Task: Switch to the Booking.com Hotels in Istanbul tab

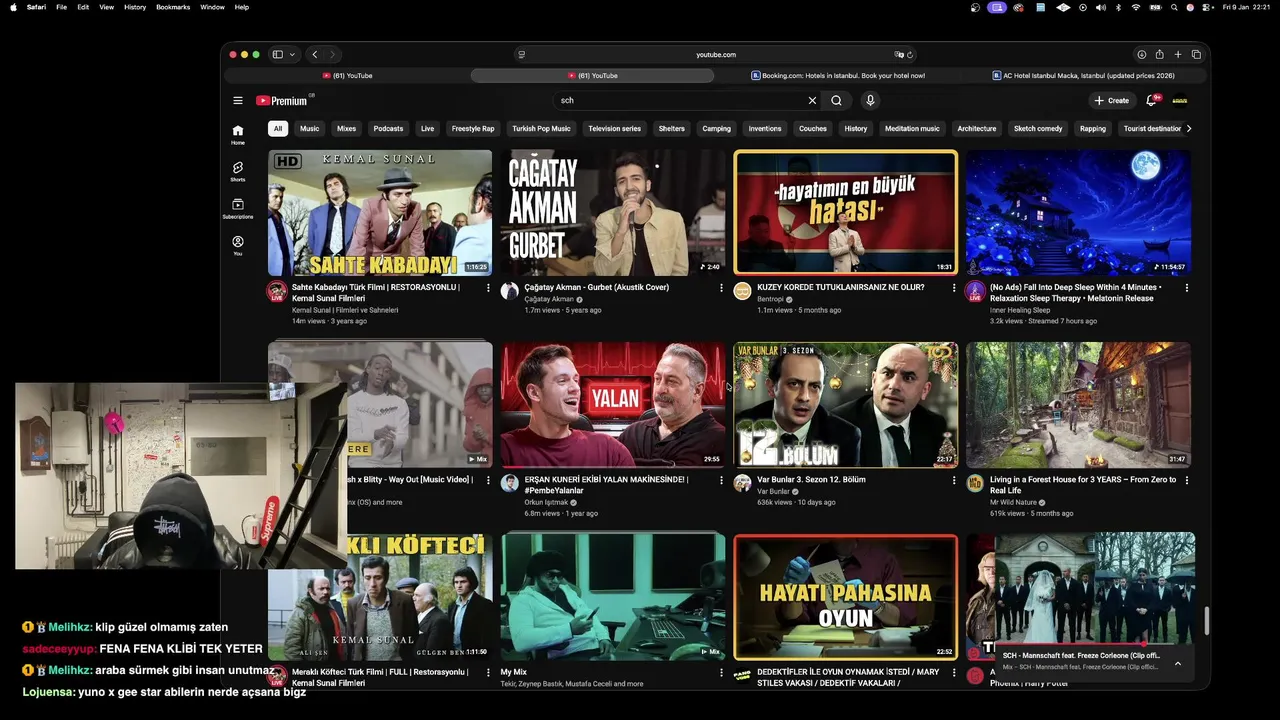Action: (838, 75)
